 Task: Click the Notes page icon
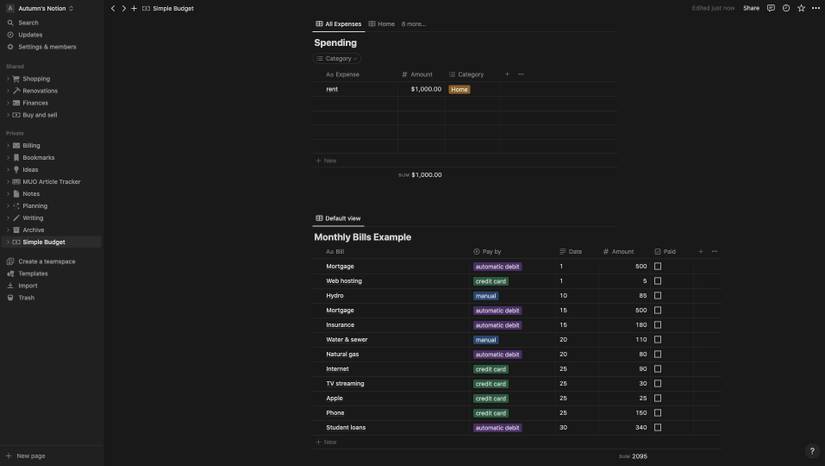point(16,194)
